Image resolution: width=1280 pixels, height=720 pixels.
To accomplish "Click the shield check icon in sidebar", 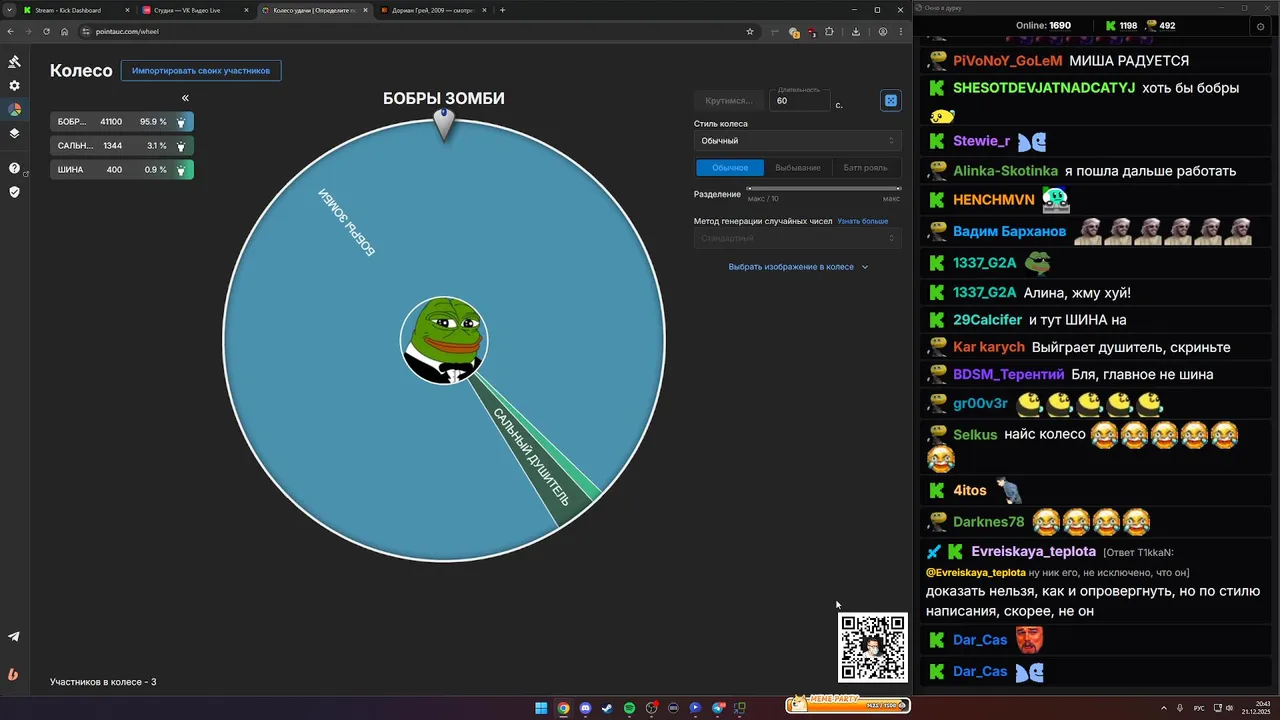I will point(14,191).
